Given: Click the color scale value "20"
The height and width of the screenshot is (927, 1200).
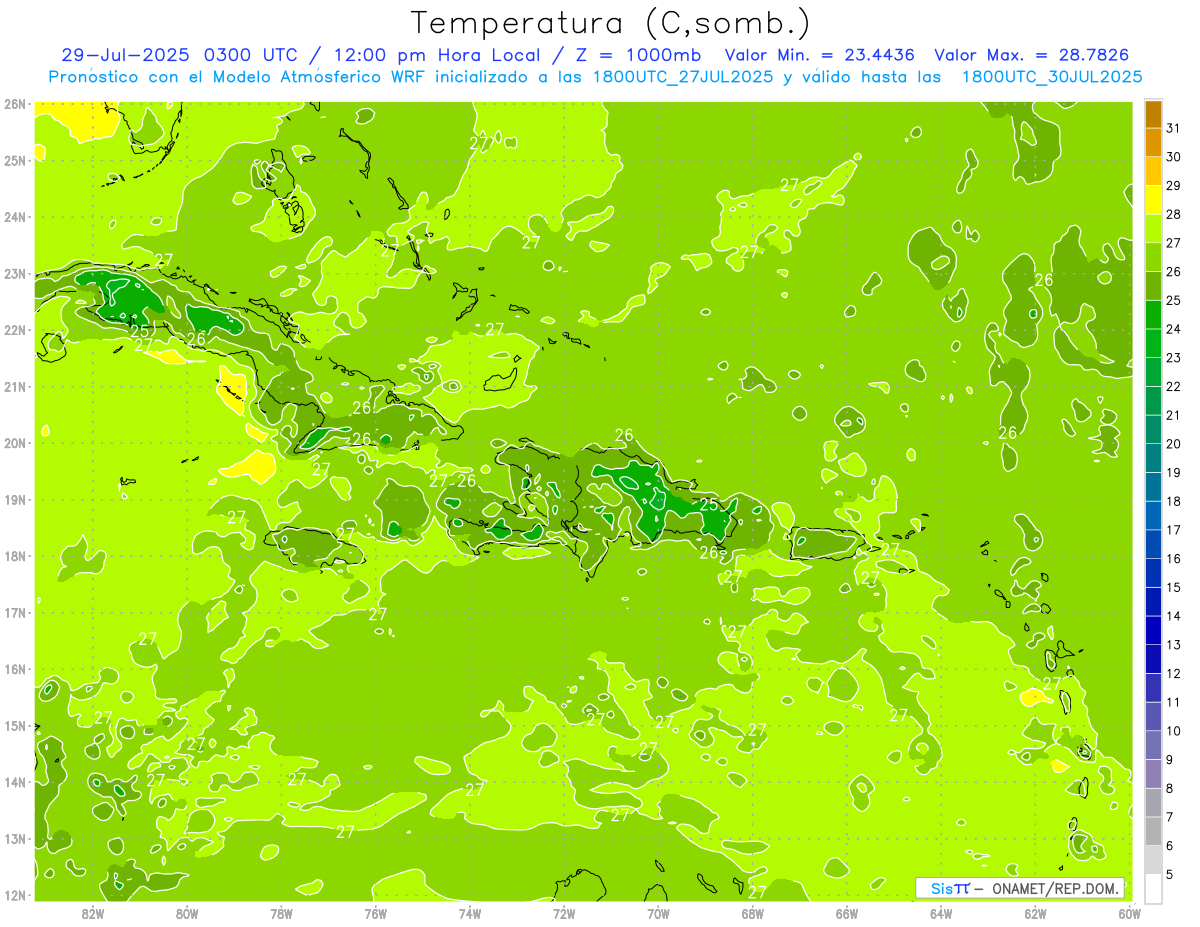Looking at the screenshot, I should coord(1173,444).
